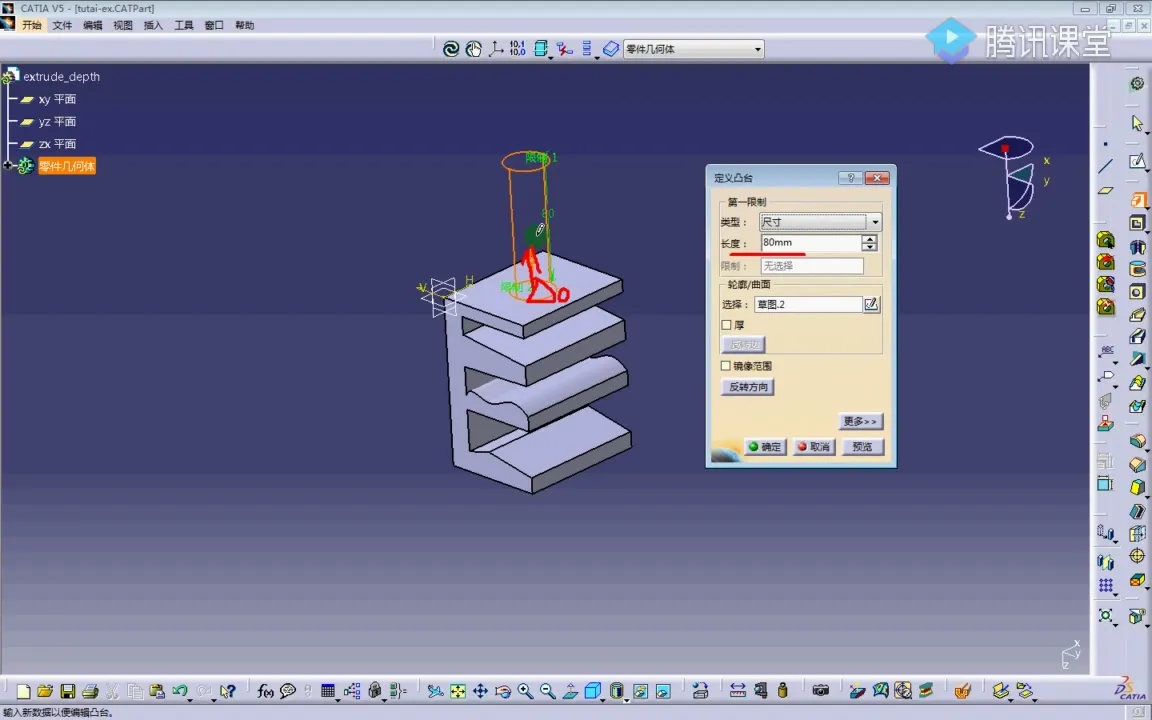
Task: Activate the Pan view tool
Action: (x=480, y=691)
